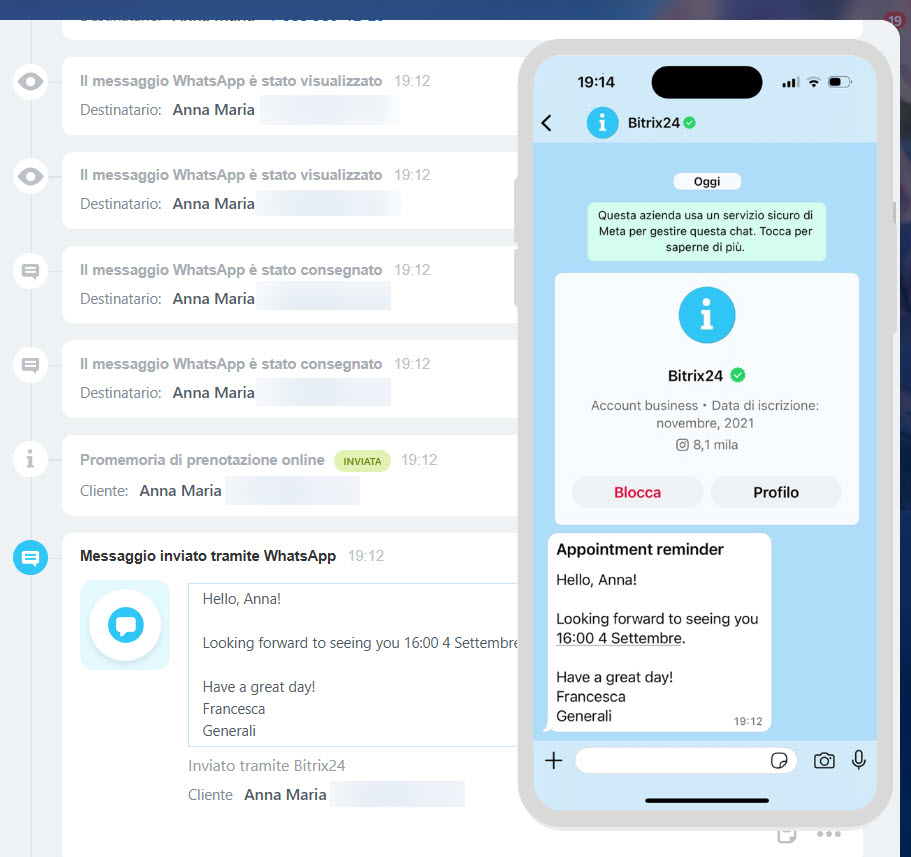The width and height of the screenshot is (911, 857).
Task: Click the first eye icon for viewed message
Action: [x=30, y=82]
